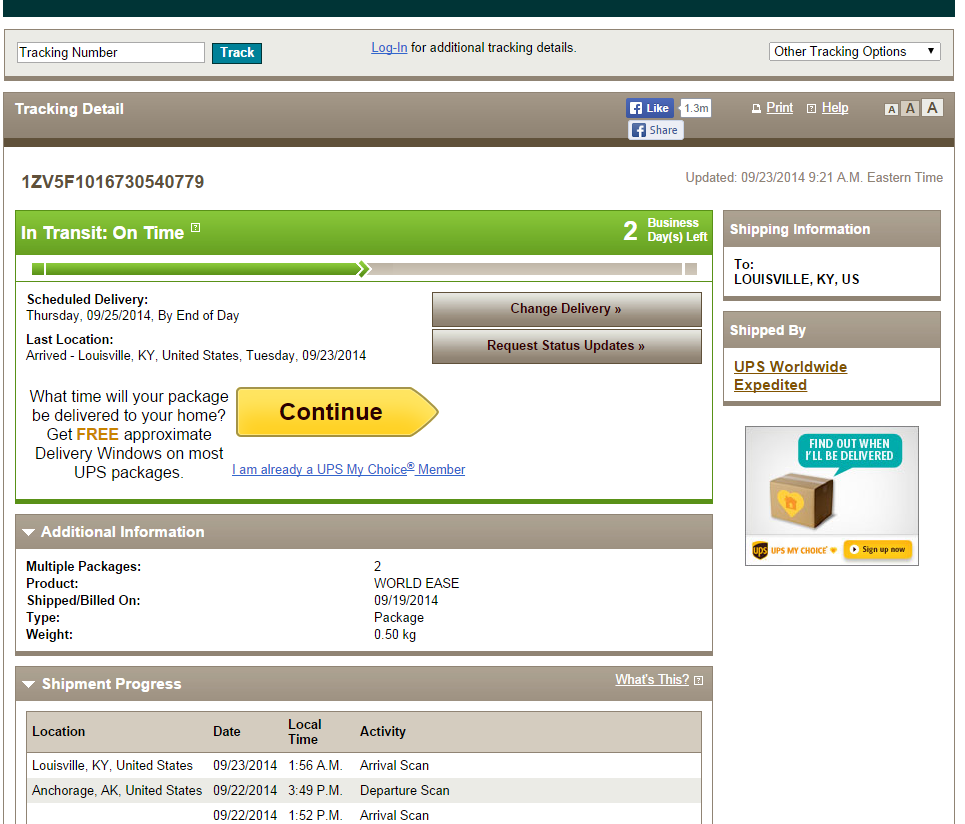
Task: Click the 1:56 A.M. local time cell
Action: pyautogui.click(x=315, y=766)
